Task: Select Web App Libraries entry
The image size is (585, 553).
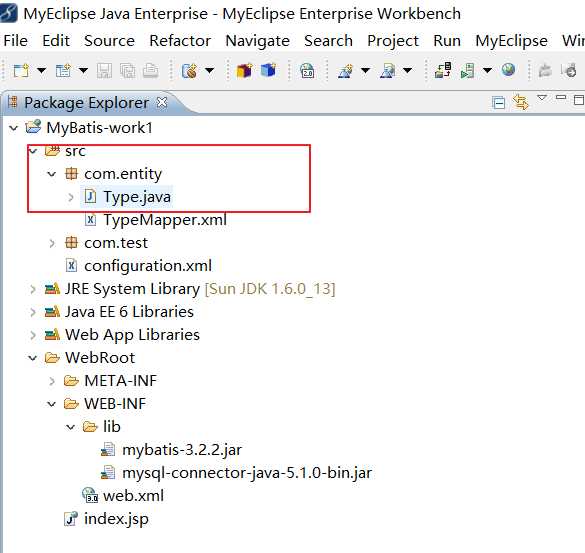Action: (x=132, y=335)
